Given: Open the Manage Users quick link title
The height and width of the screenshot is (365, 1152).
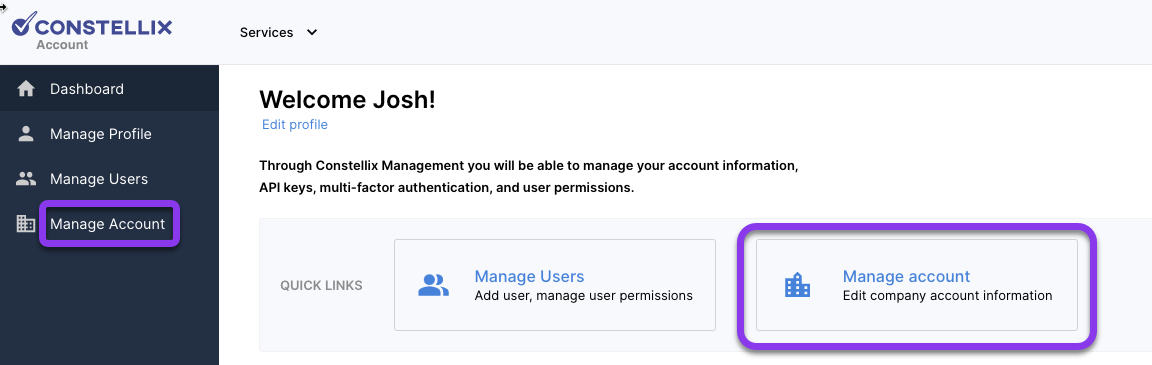Looking at the screenshot, I should click(529, 276).
